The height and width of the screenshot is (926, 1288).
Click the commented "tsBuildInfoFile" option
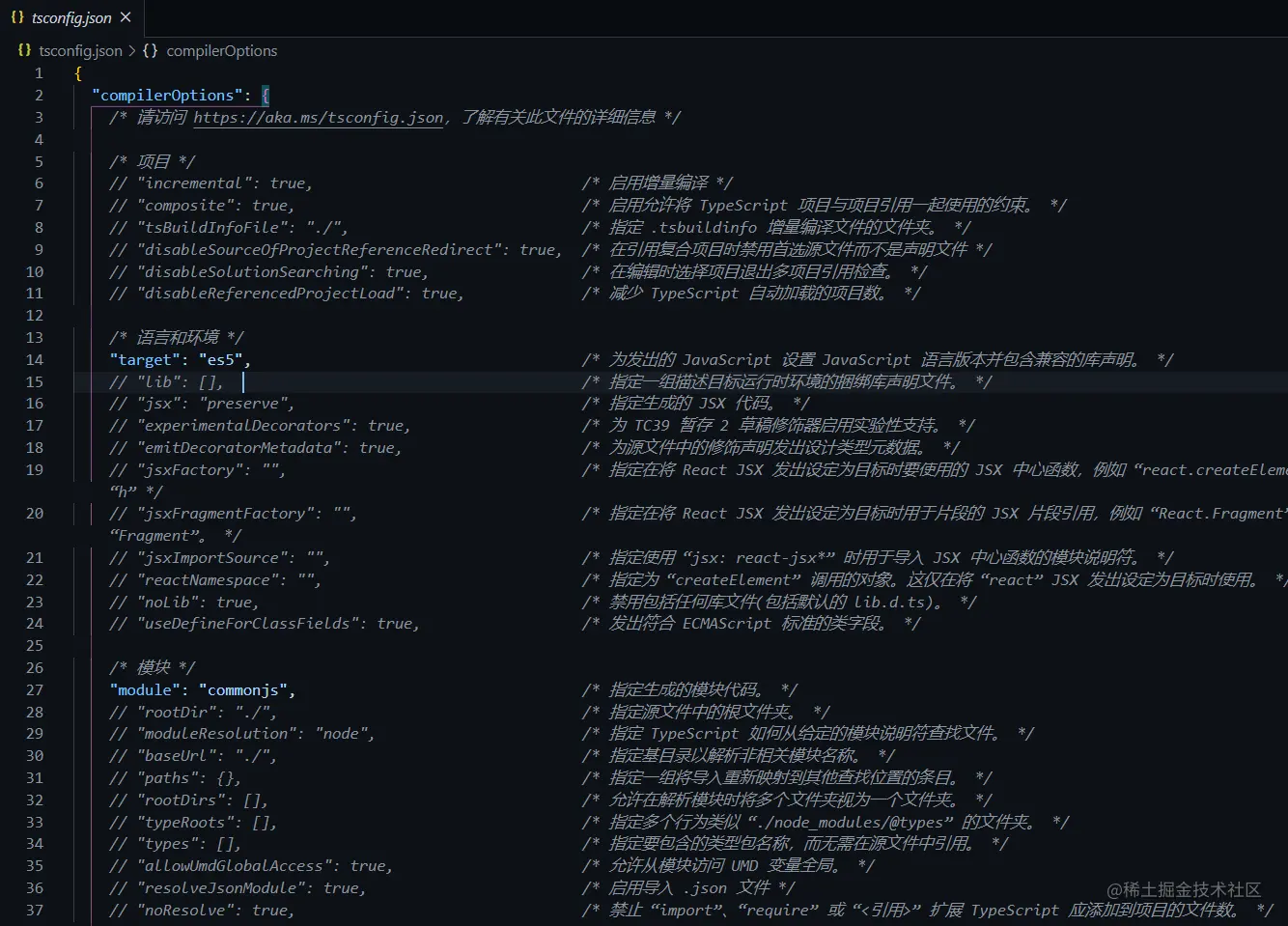tap(216, 227)
